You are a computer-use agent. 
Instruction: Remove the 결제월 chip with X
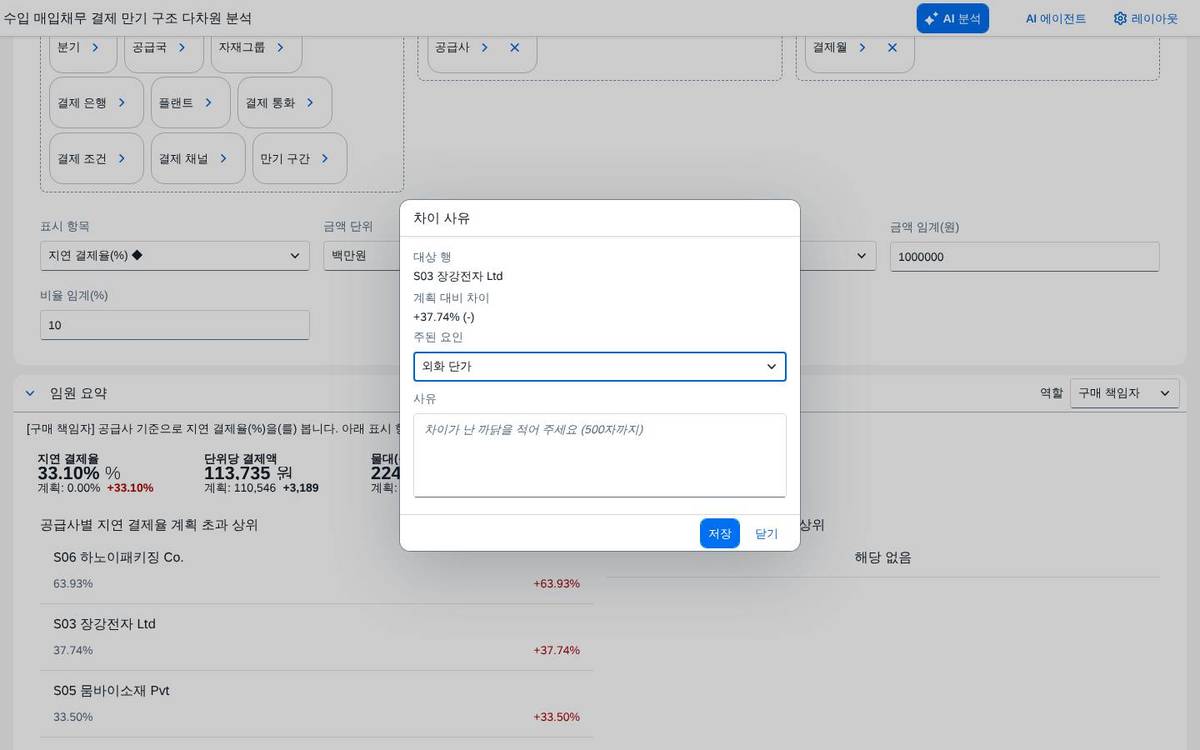click(893, 47)
